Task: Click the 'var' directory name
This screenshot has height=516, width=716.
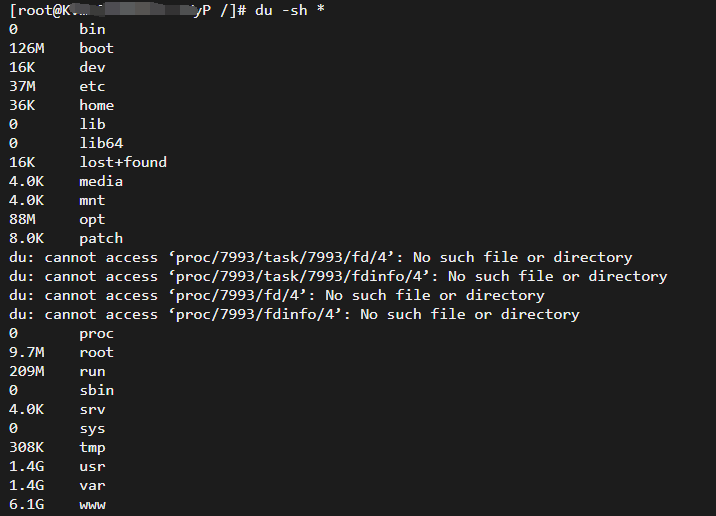Action: click(92, 486)
